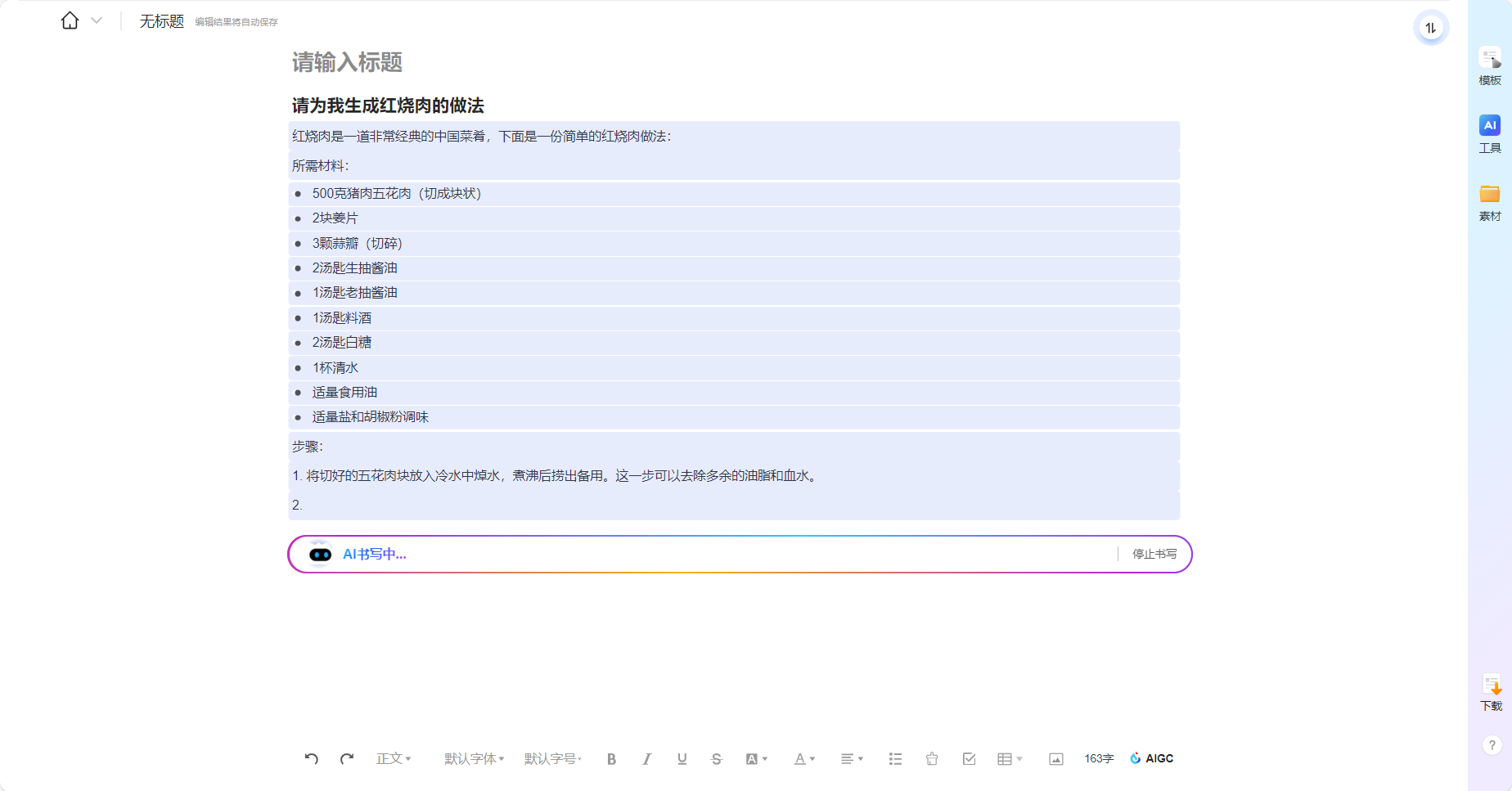Toggle italic formatting
This screenshot has width=1512, height=791.
click(x=646, y=759)
